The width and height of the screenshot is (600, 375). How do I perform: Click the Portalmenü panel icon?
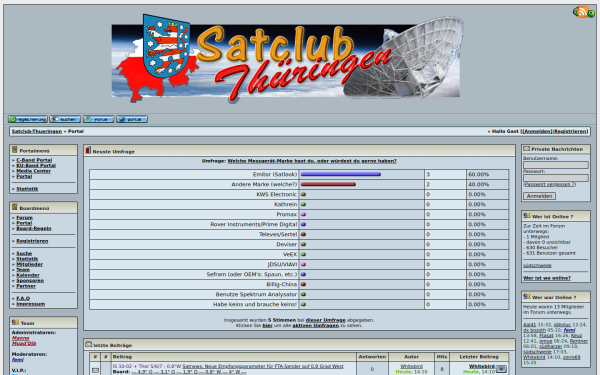[15, 150]
